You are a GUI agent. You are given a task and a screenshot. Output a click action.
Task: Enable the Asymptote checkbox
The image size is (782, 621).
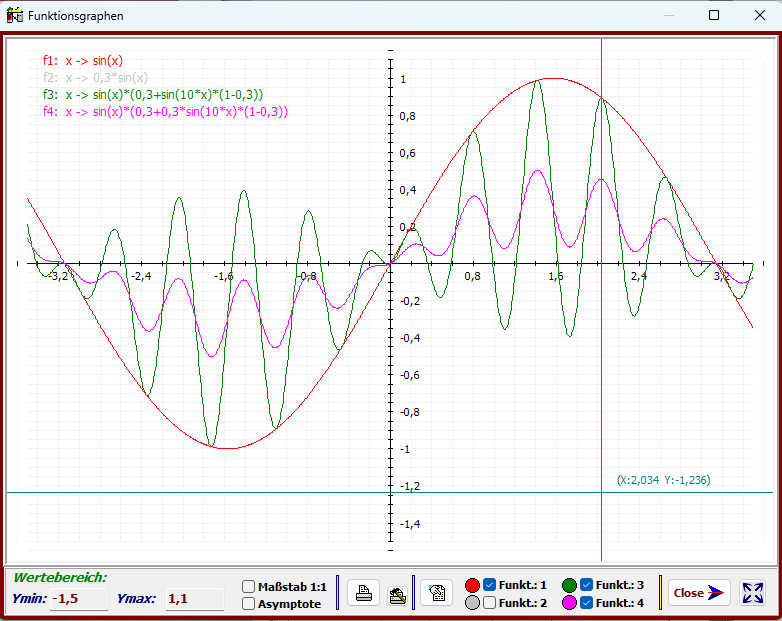[249, 604]
